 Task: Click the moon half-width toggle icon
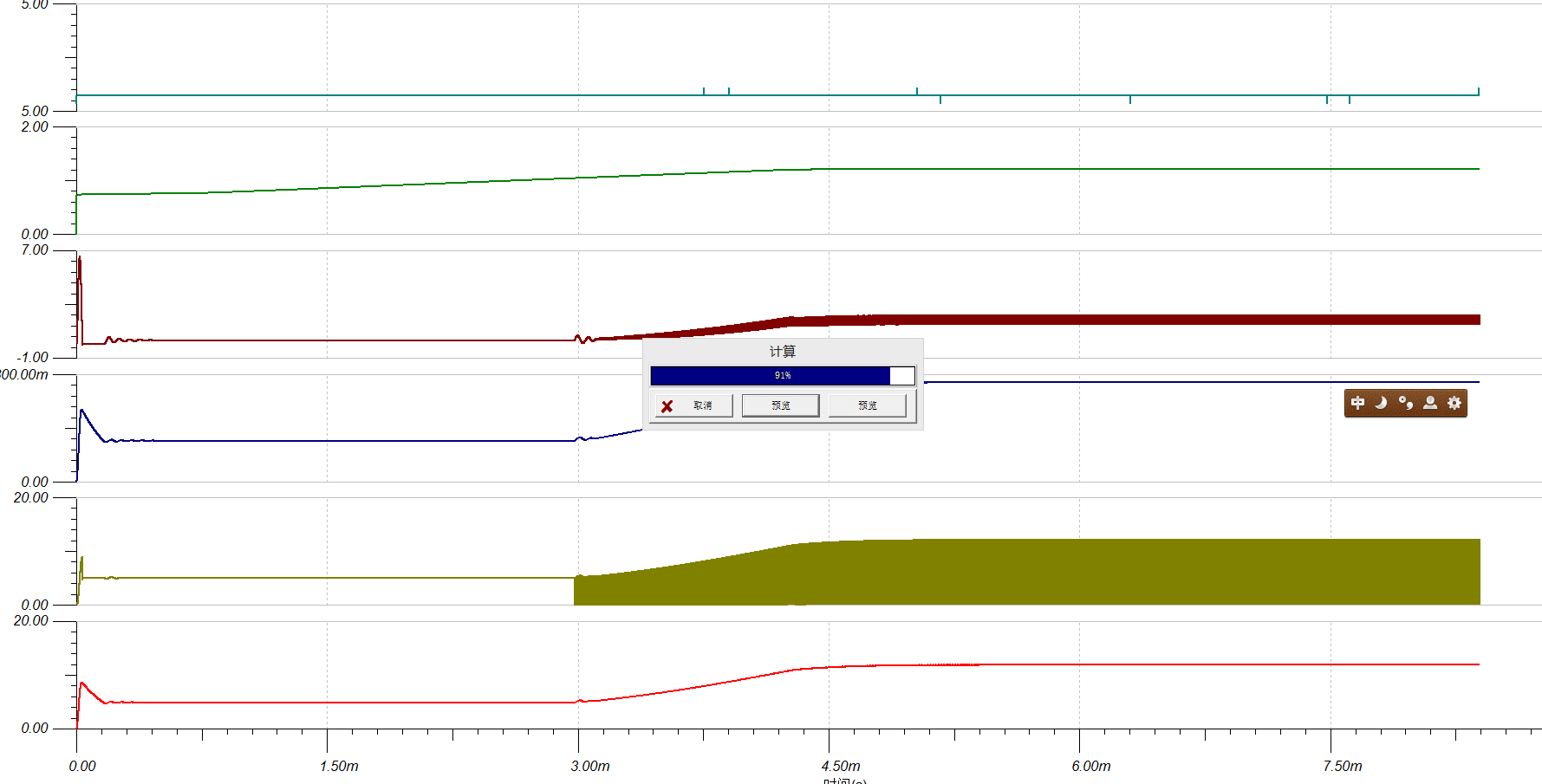coord(1382,403)
